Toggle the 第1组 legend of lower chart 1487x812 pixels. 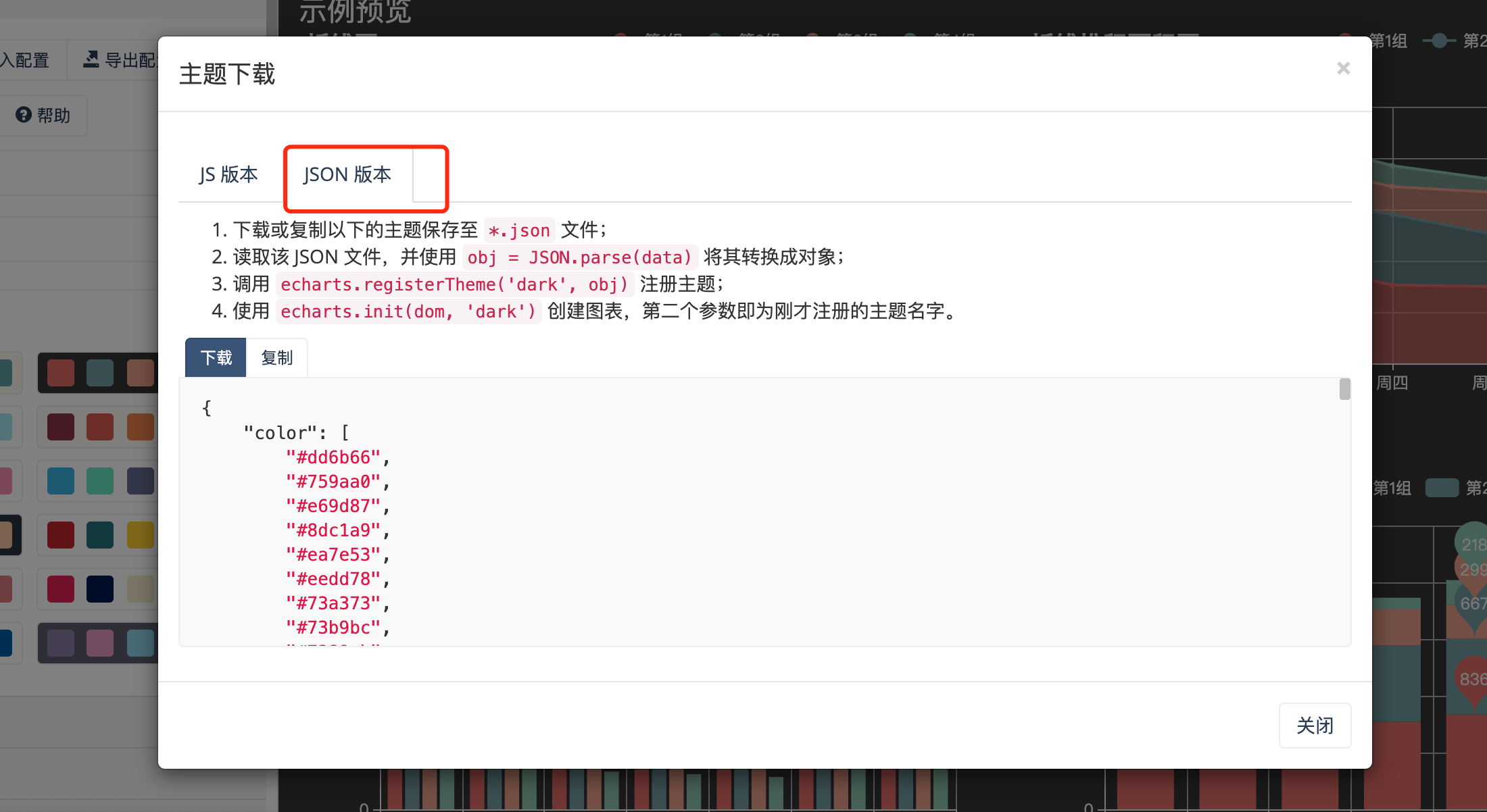(x=1391, y=488)
